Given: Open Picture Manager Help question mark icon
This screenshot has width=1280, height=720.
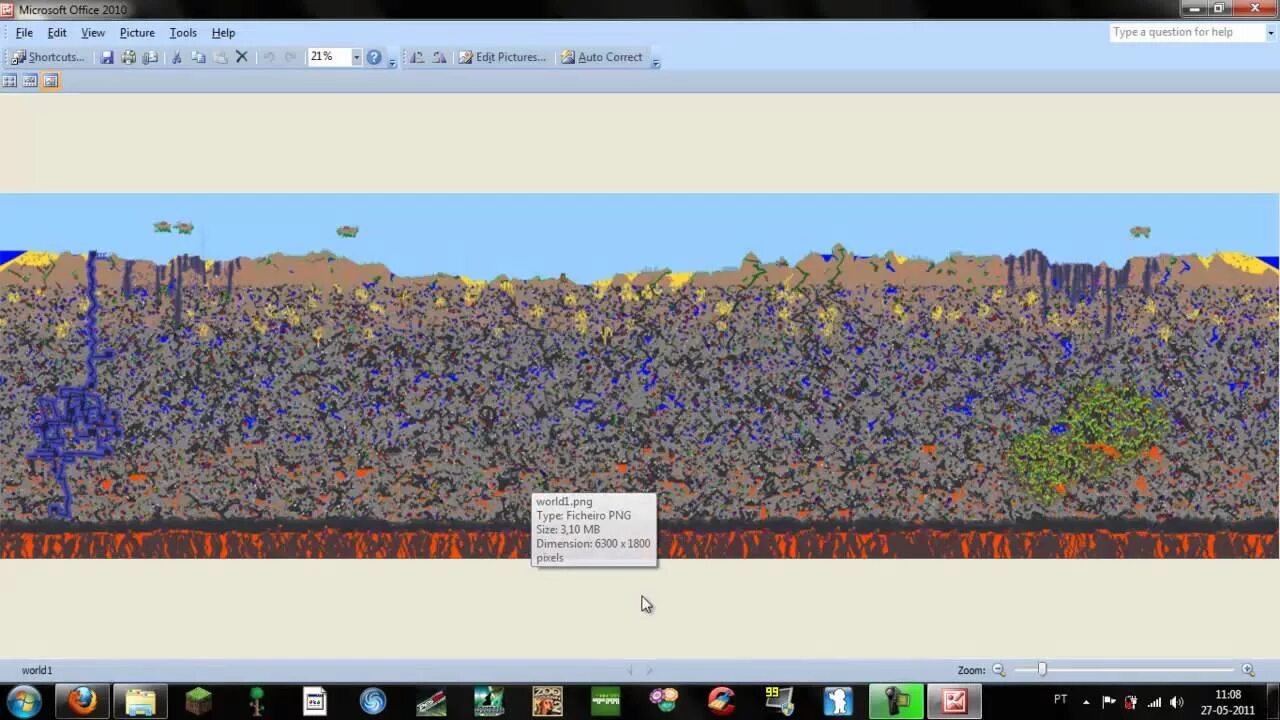Looking at the screenshot, I should coord(374,57).
